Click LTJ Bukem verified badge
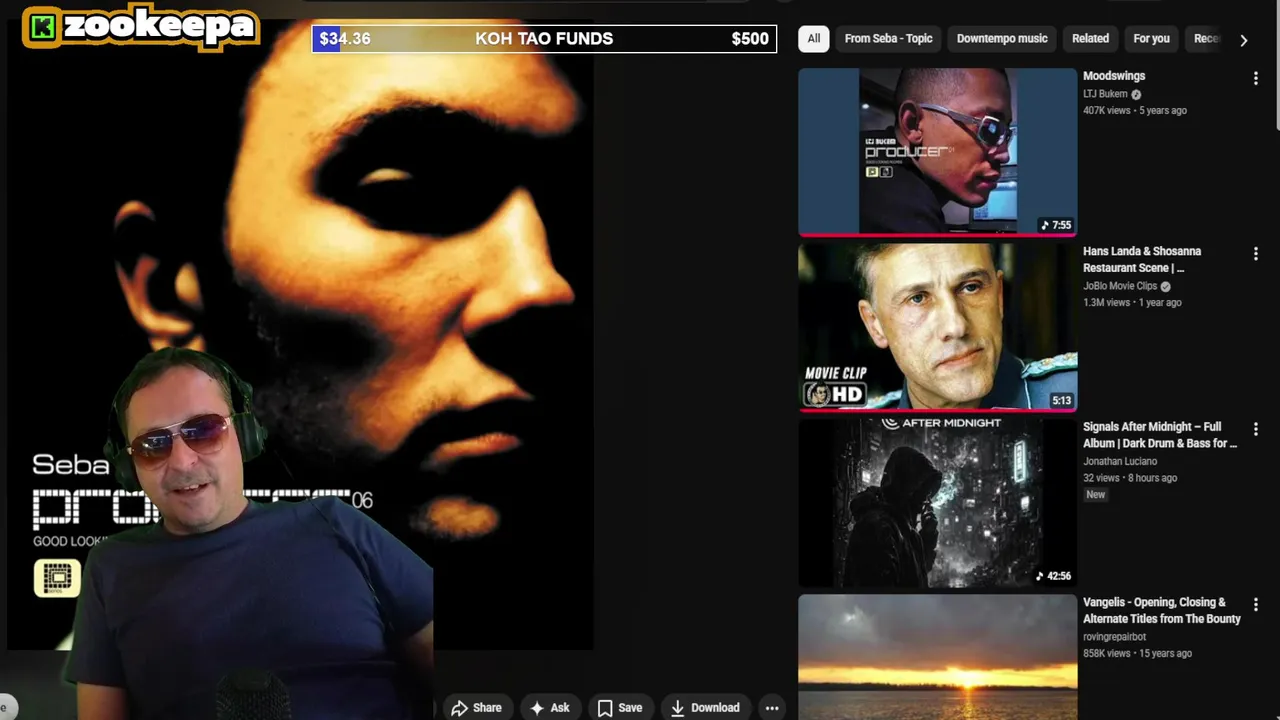This screenshot has width=1280, height=720. 1136,94
